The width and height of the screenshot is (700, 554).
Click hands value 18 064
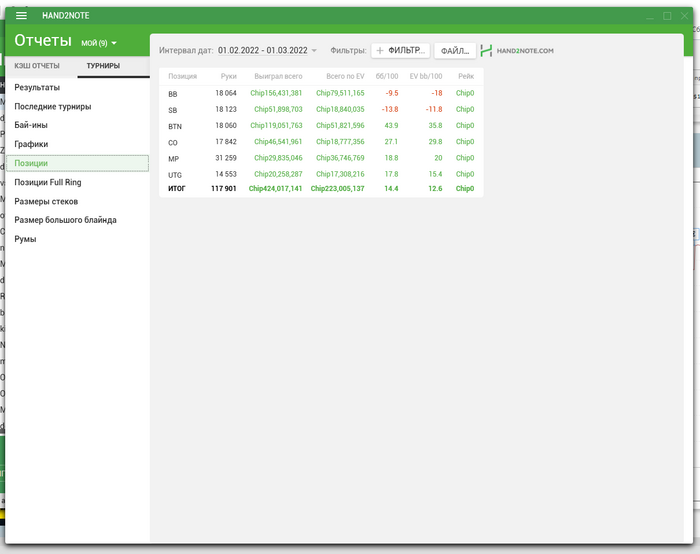226,93
